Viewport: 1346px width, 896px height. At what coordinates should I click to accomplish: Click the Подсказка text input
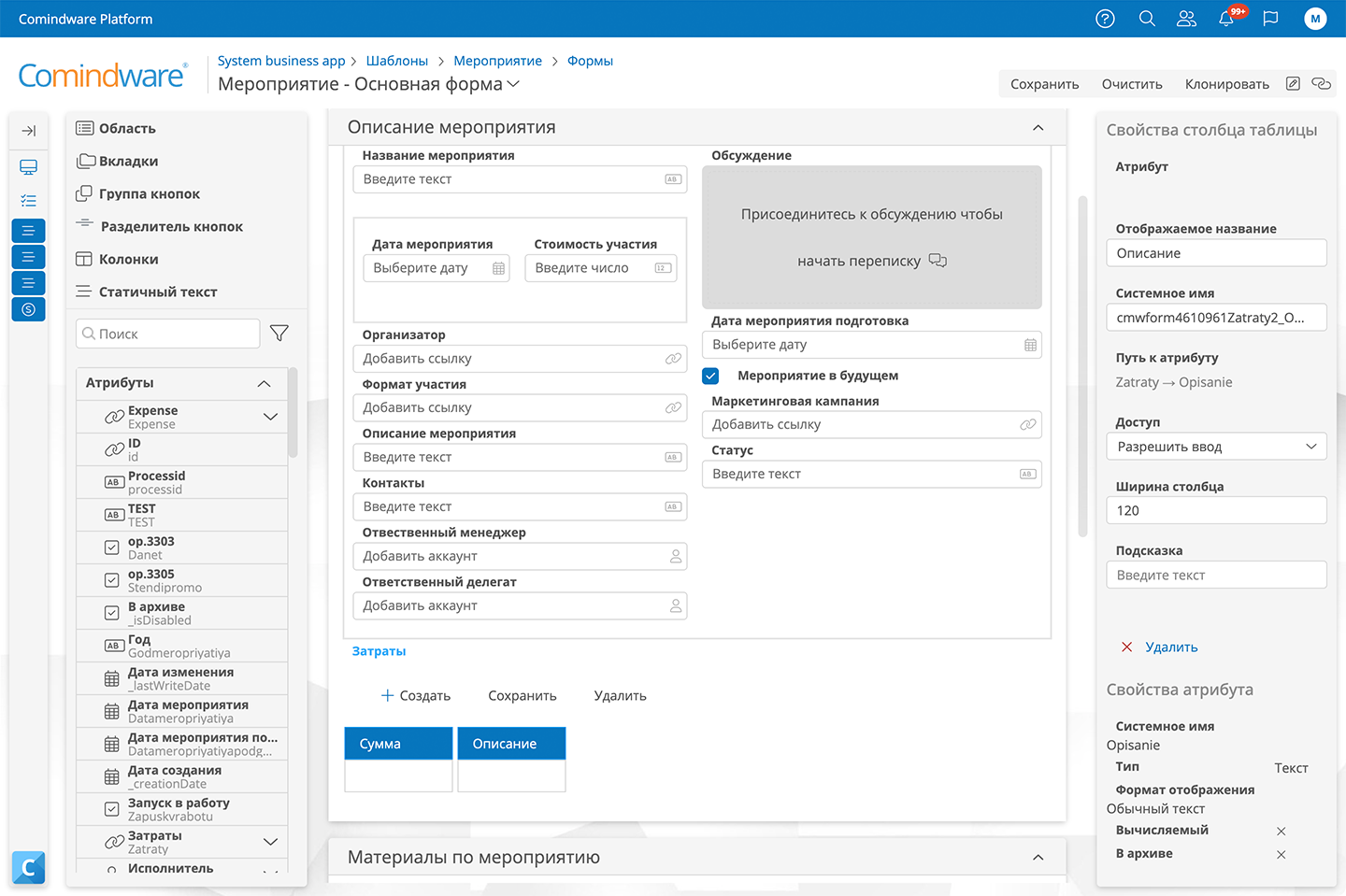click(1216, 575)
